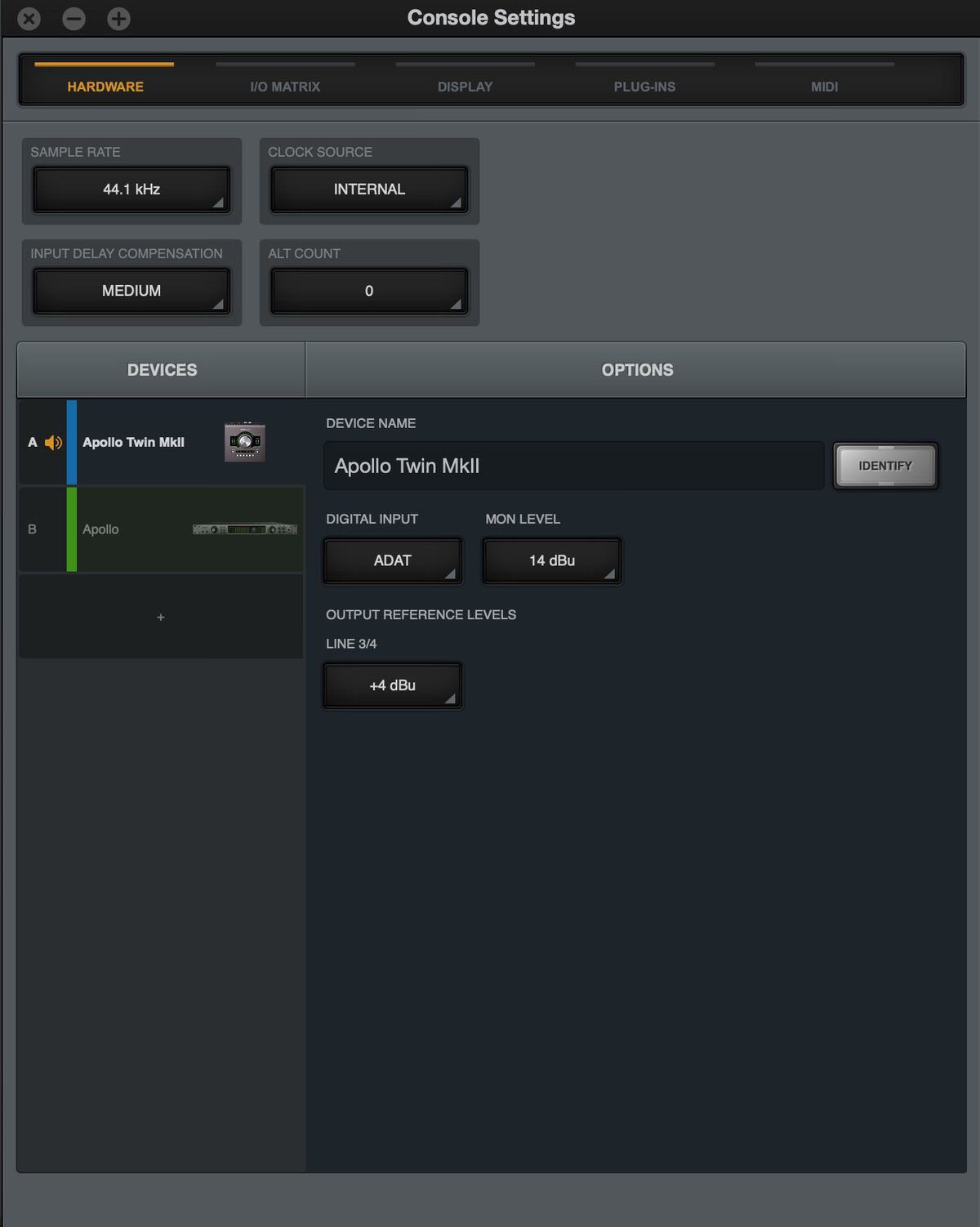
Task: Click the SAMPLE RATE label
Action: 75,152
